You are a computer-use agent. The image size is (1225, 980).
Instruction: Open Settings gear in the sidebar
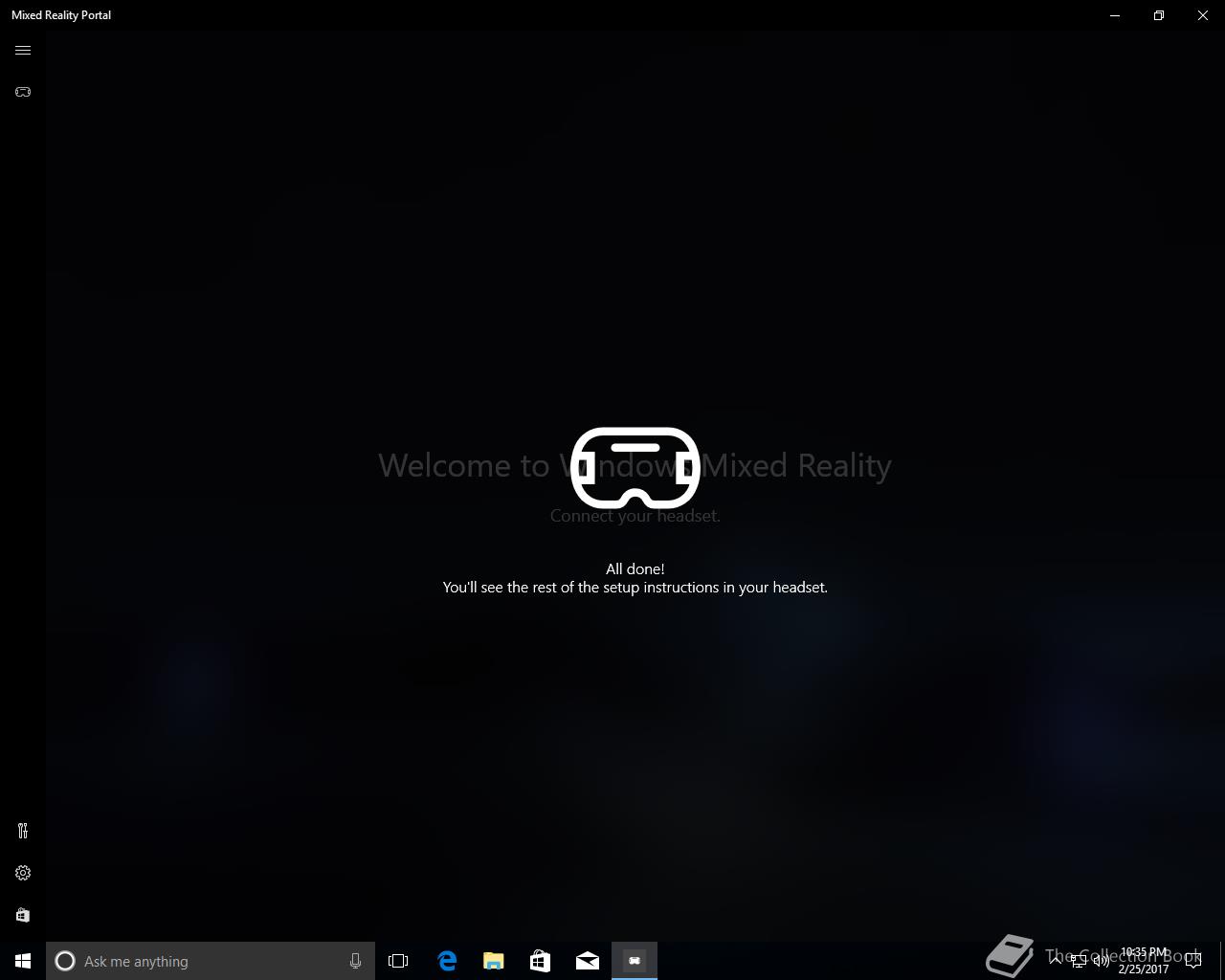coord(23,873)
